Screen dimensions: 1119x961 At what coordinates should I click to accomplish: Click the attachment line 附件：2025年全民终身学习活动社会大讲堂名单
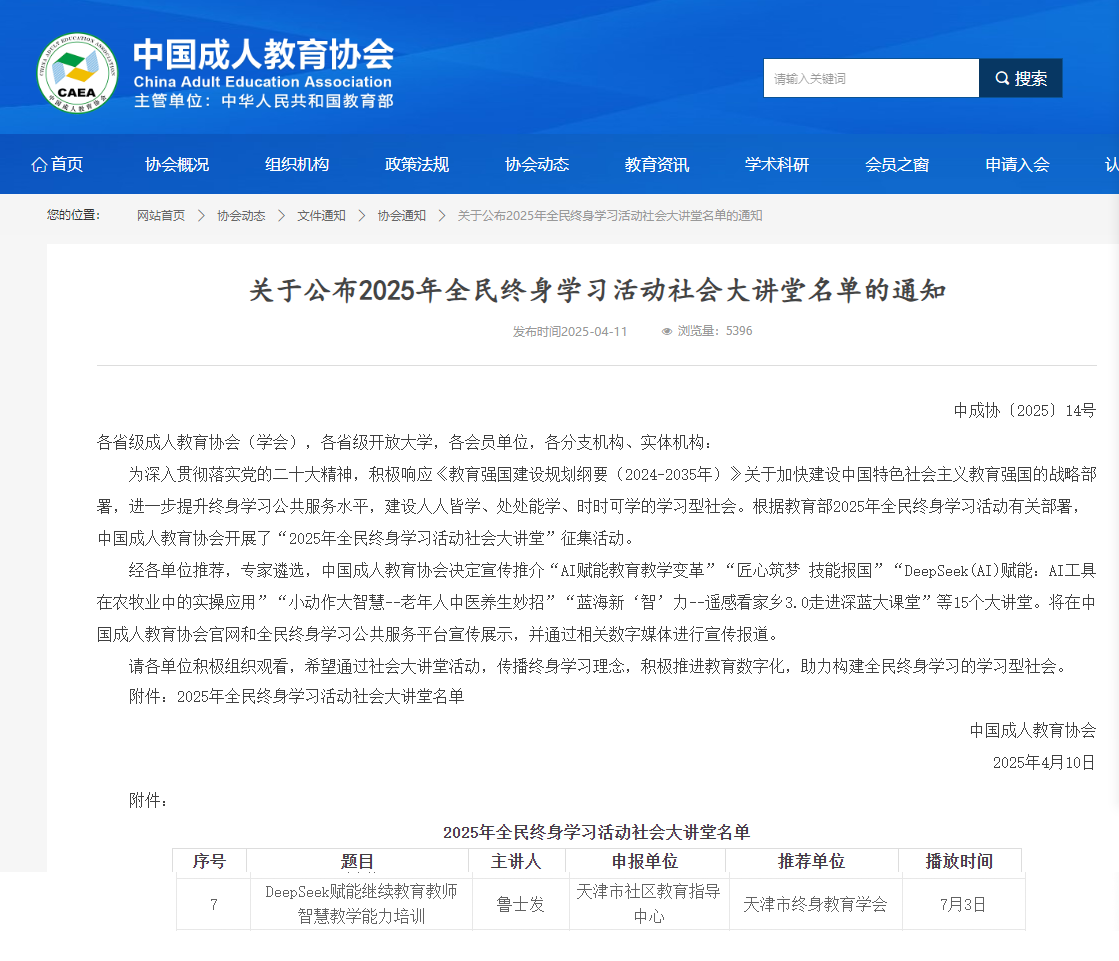tap(296, 696)
